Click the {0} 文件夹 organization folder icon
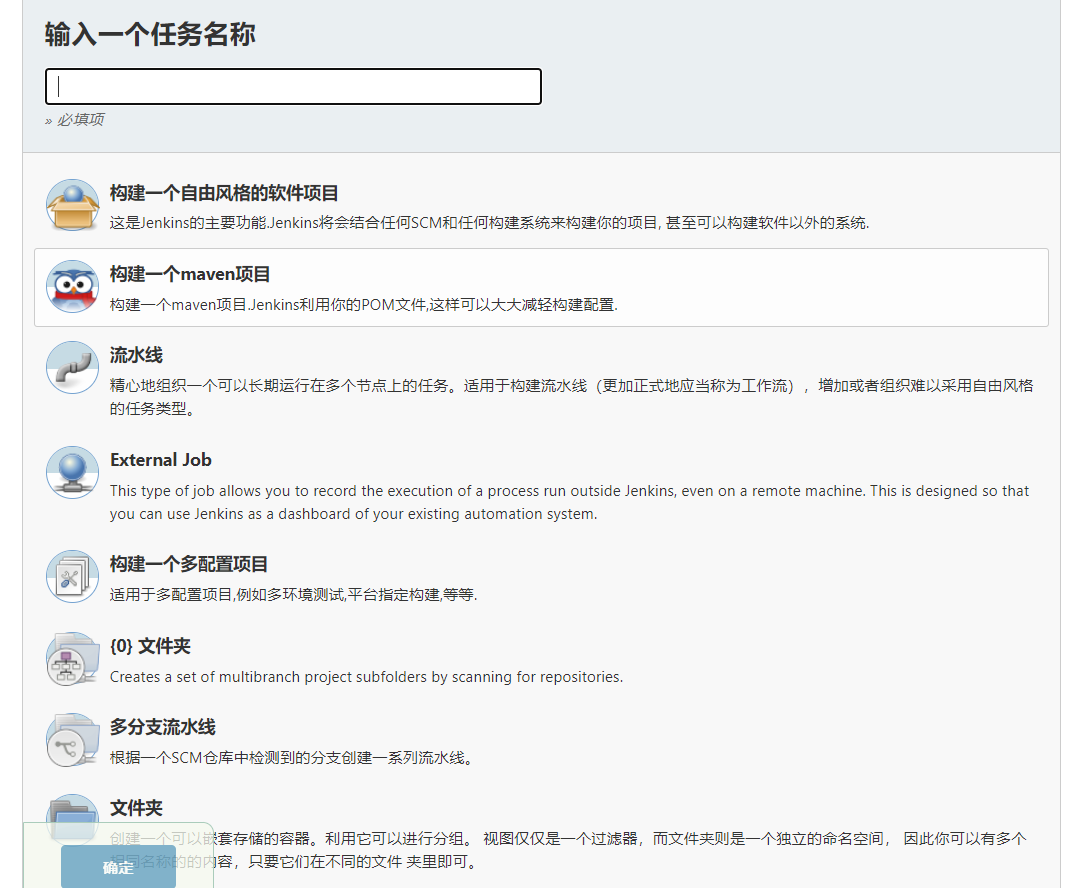Image resolution: width=1077 pixels, height=888 pixels. pos(73,659)
